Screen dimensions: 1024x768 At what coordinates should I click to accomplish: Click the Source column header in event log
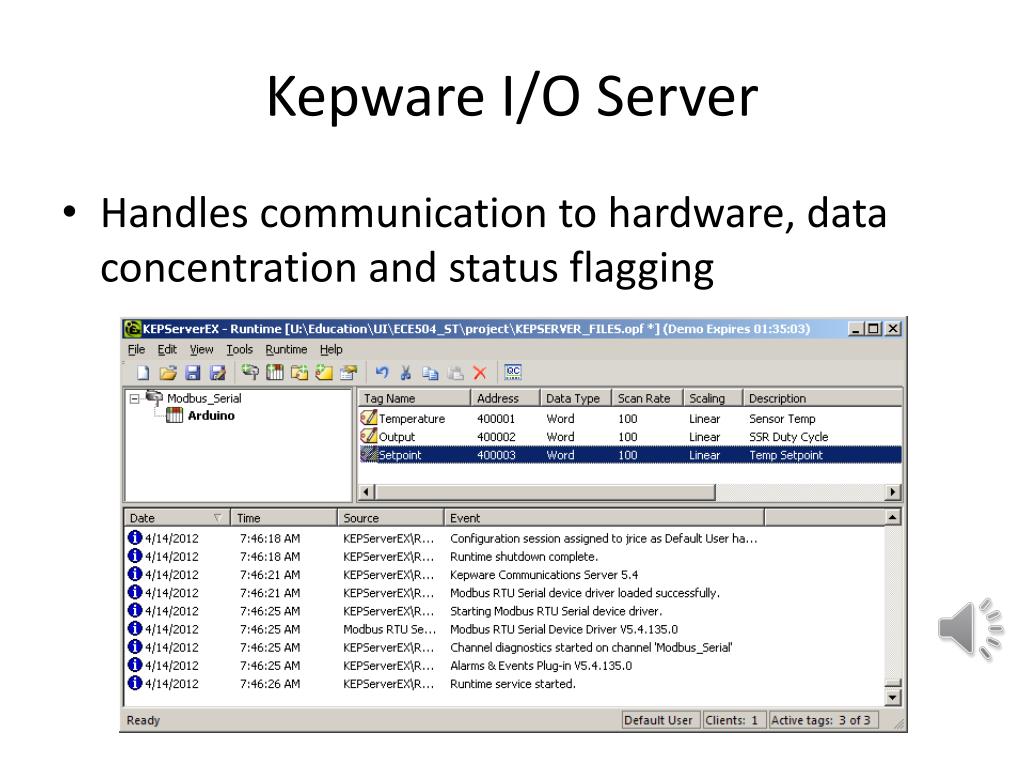tap(391, 518)
